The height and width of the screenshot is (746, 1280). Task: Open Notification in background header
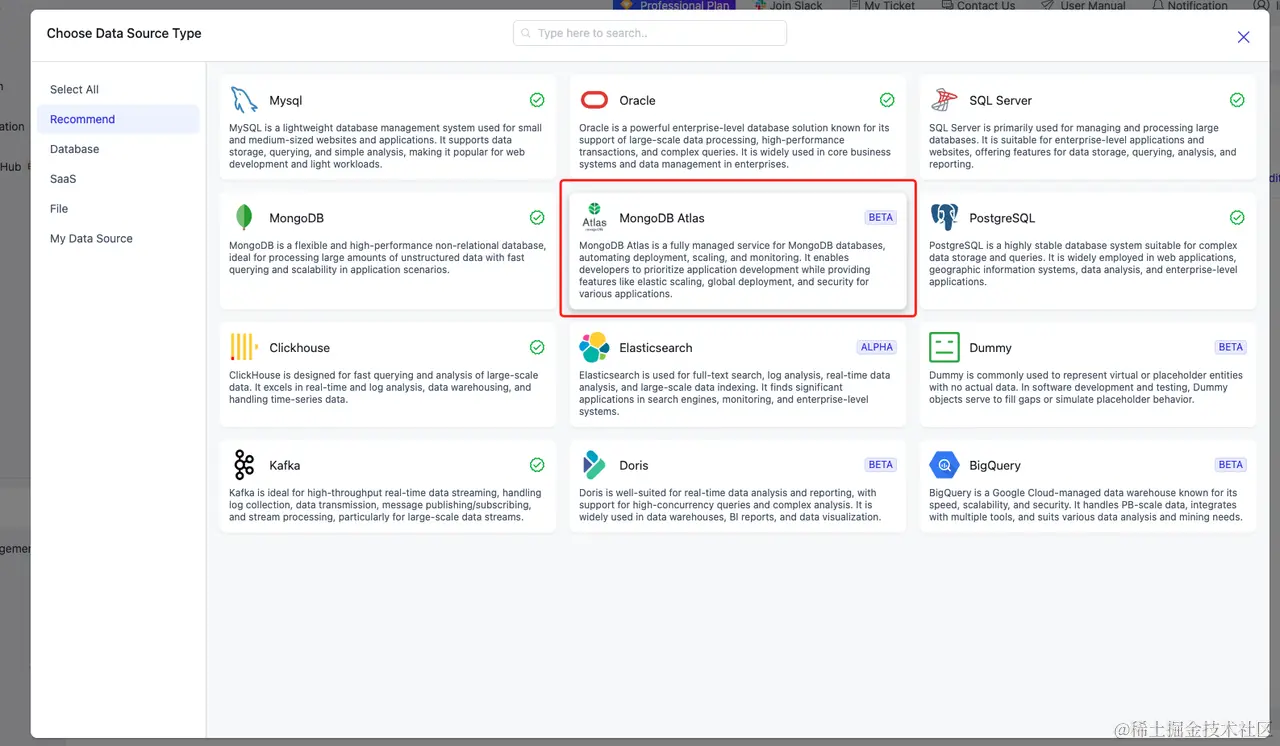(1190, 5)
